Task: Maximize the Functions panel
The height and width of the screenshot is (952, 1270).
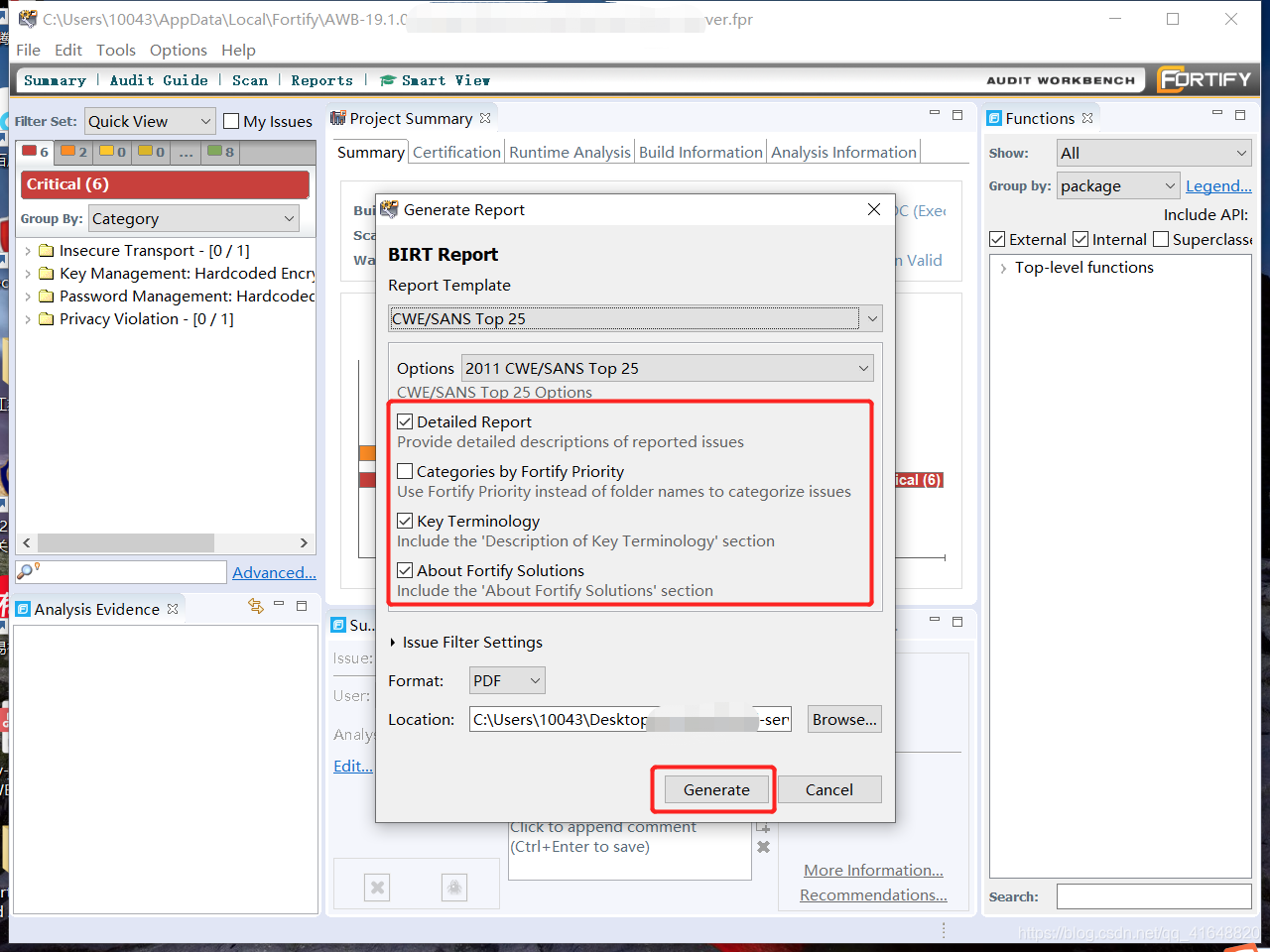Action: (1240, 115)
